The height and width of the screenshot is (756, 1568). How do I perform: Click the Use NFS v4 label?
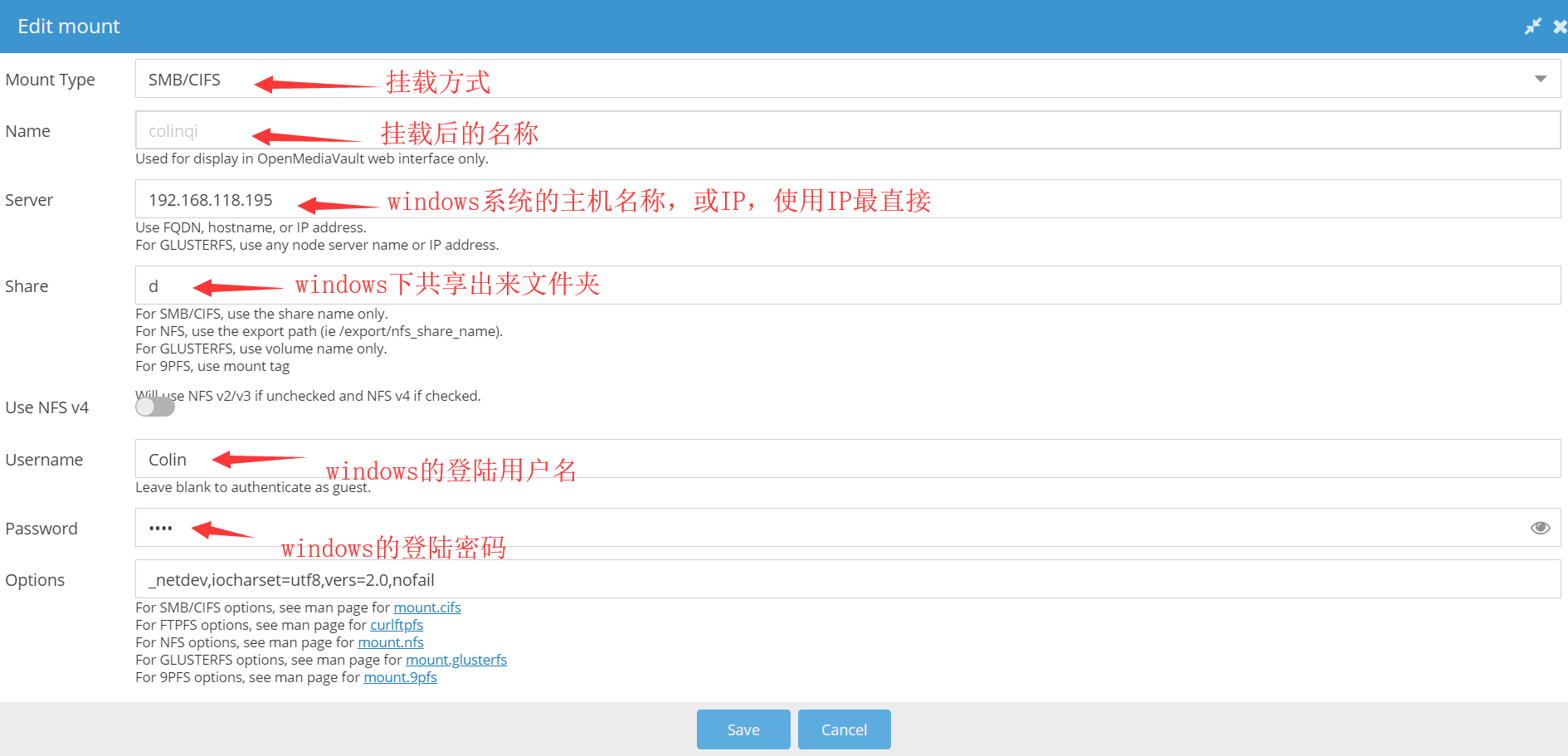(46, 407)
